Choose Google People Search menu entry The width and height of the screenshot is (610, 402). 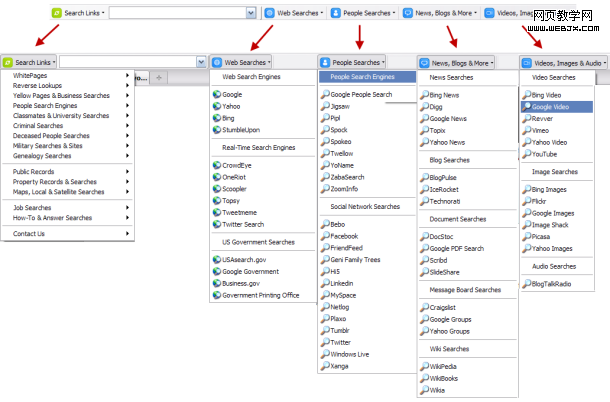[361, 94]
